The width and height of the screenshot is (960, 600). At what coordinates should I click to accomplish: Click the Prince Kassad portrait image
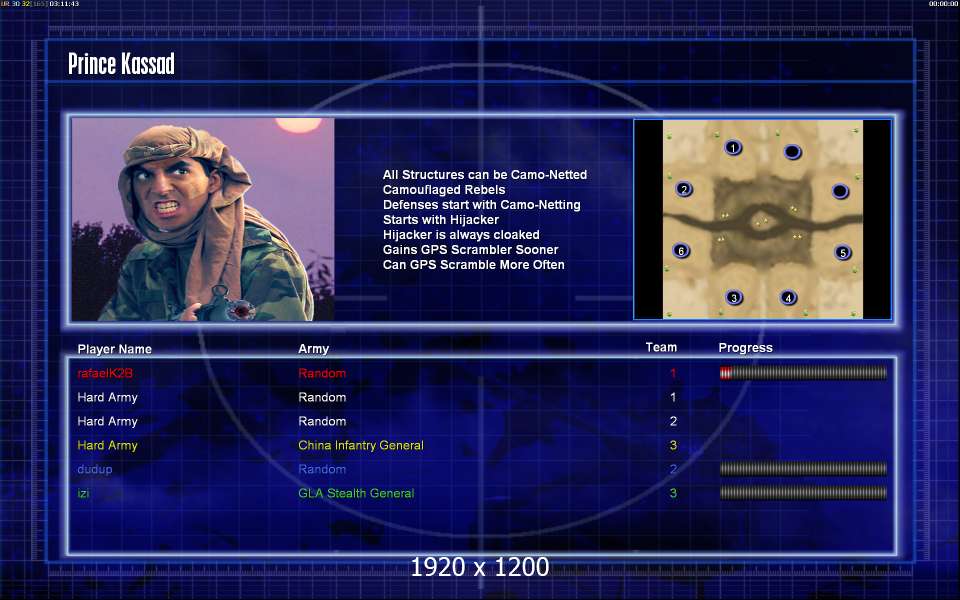tap(203, 219)
